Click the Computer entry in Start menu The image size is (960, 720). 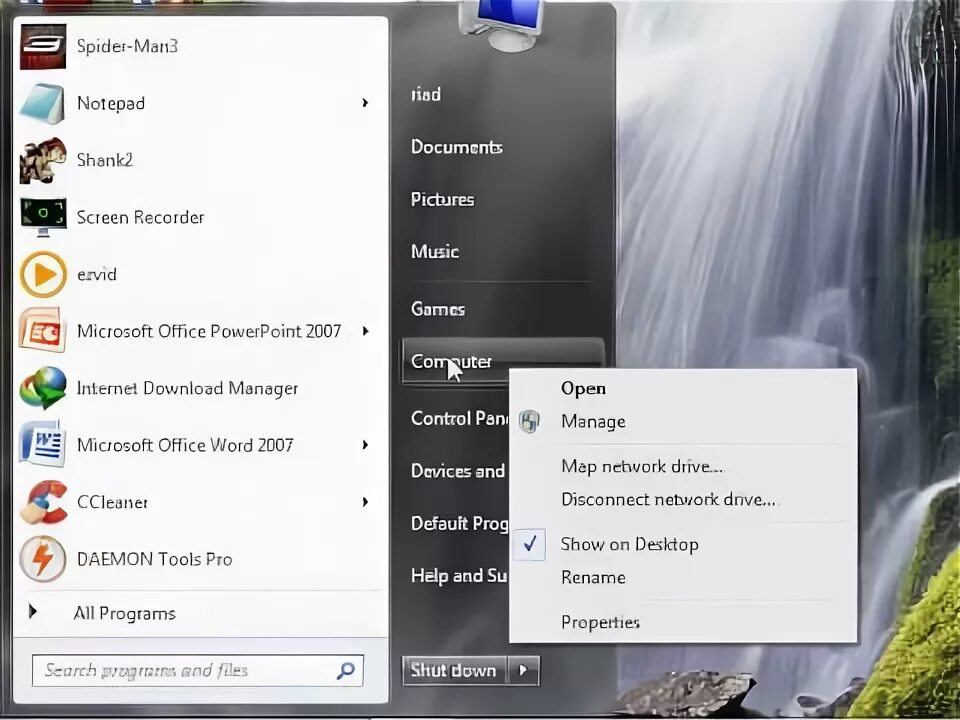tap(503, 362)
